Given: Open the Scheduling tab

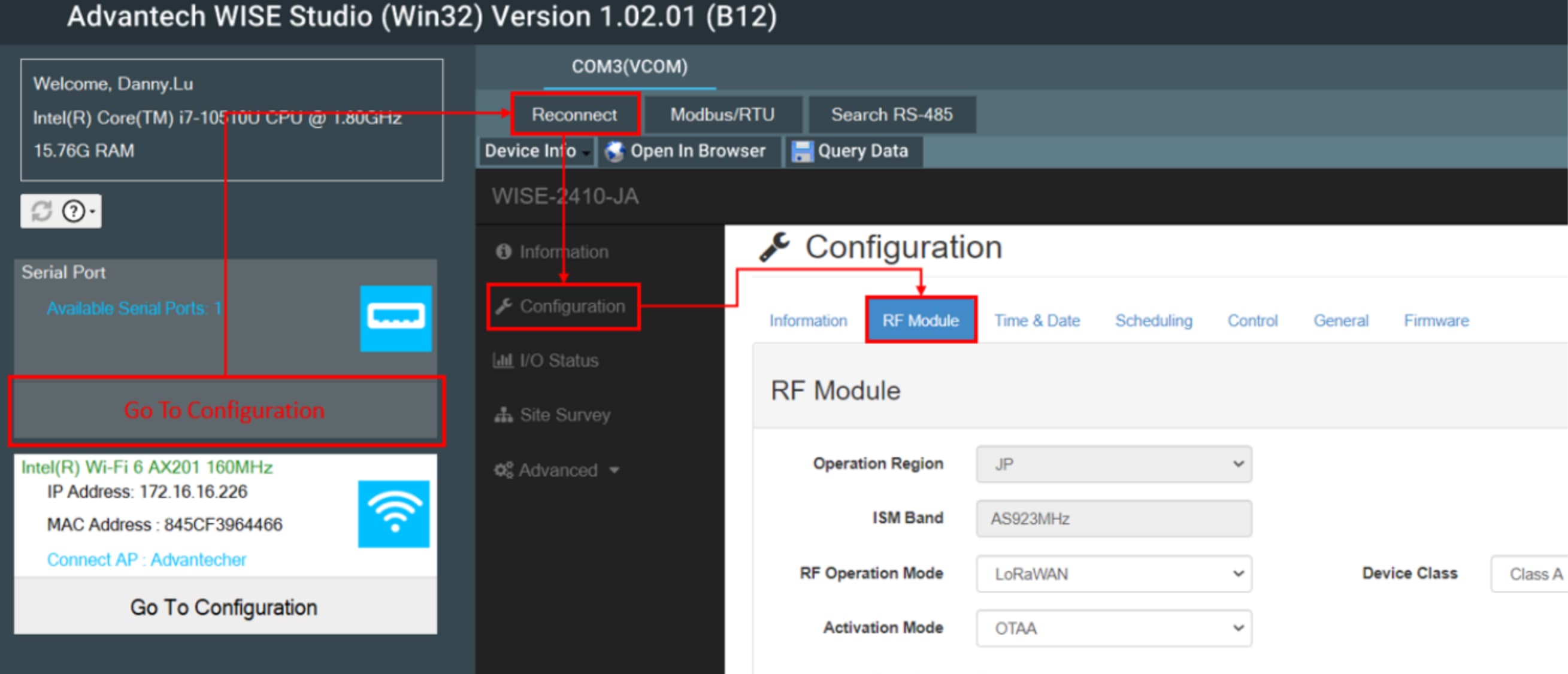Looking at the screenshot, I should (1153, 321).
